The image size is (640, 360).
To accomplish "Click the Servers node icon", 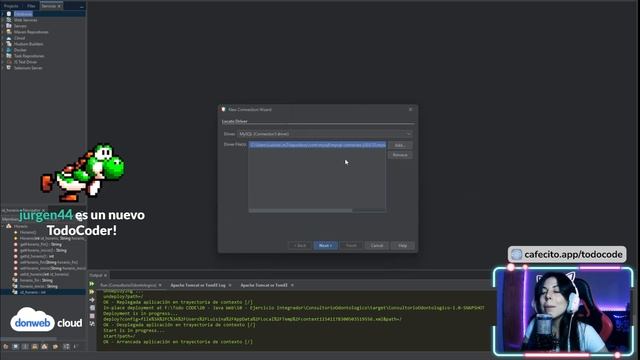I will (9, 26).
